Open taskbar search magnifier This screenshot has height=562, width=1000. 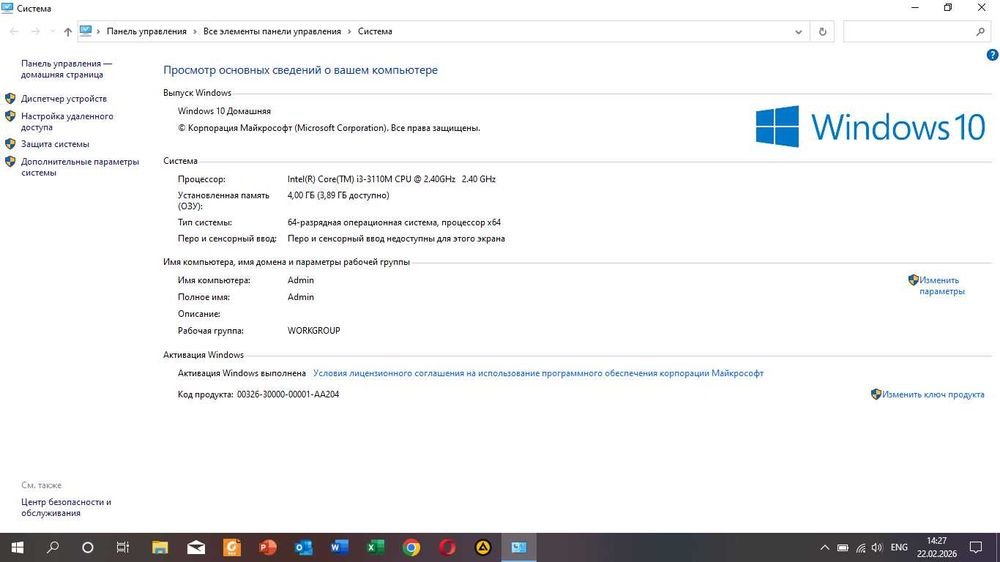[53, 547]
